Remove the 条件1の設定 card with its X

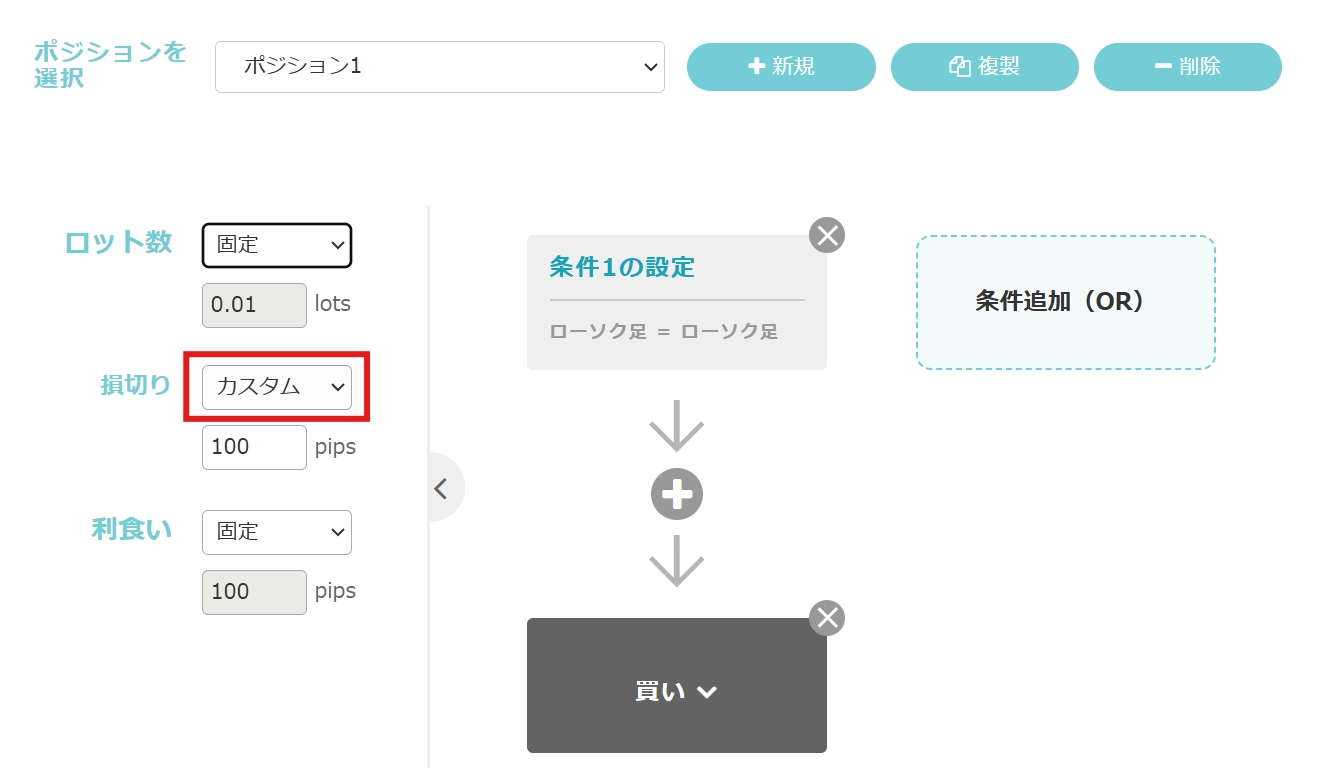tap(827, 235)
